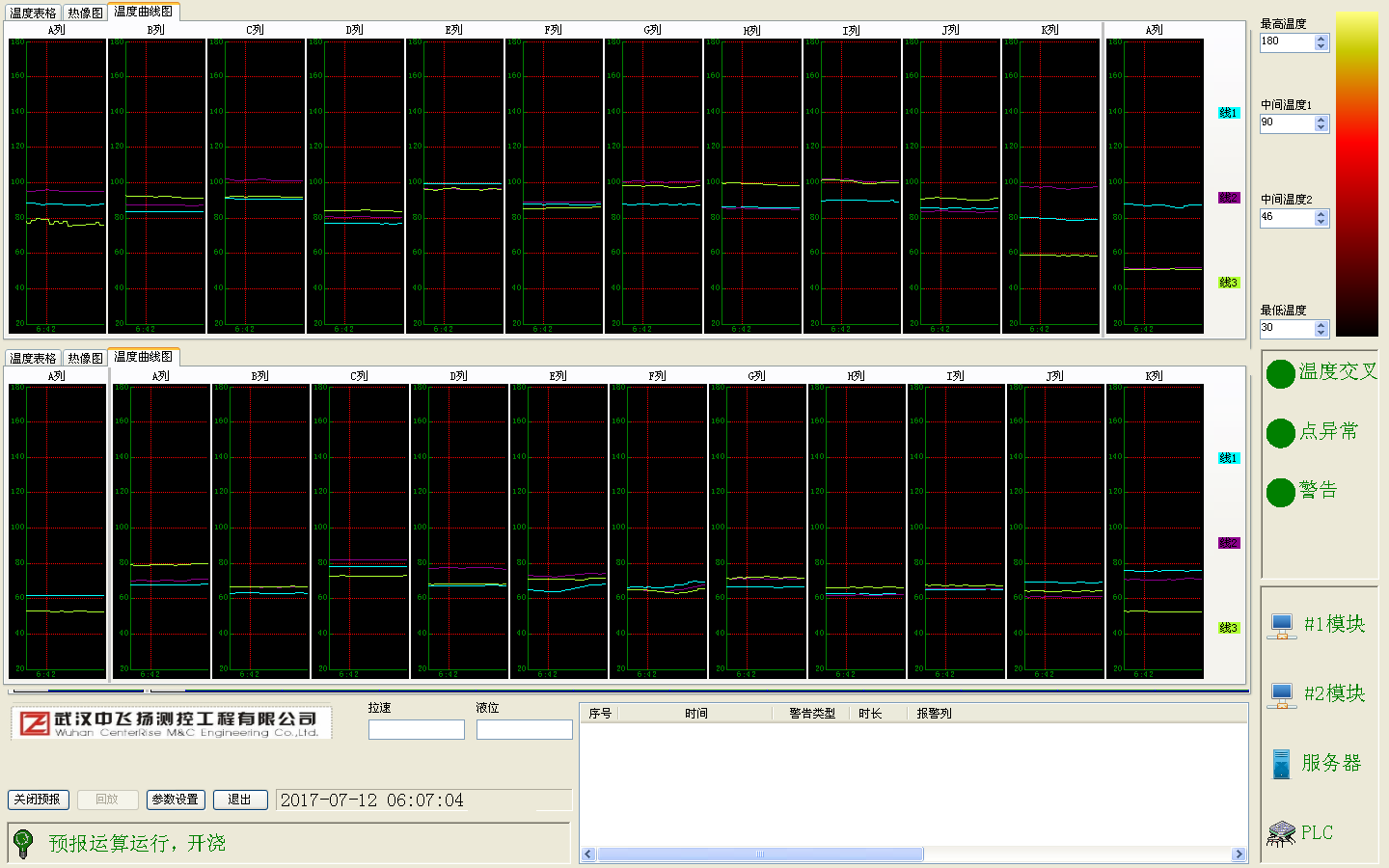Viewport: 1389px width, 868px height.
Task: Open 参数设置 settings button
Action: (x=176, y=800)
